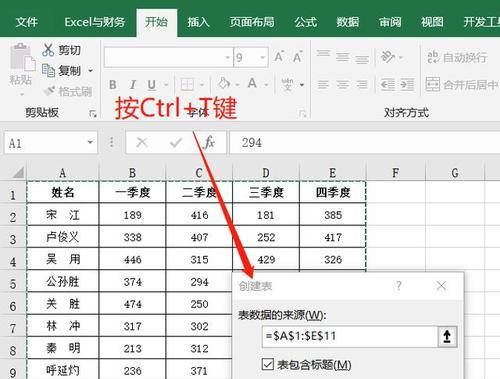Viewport: 500px width, 379px height.
Task: Align text right
Action: pos(362,84)
